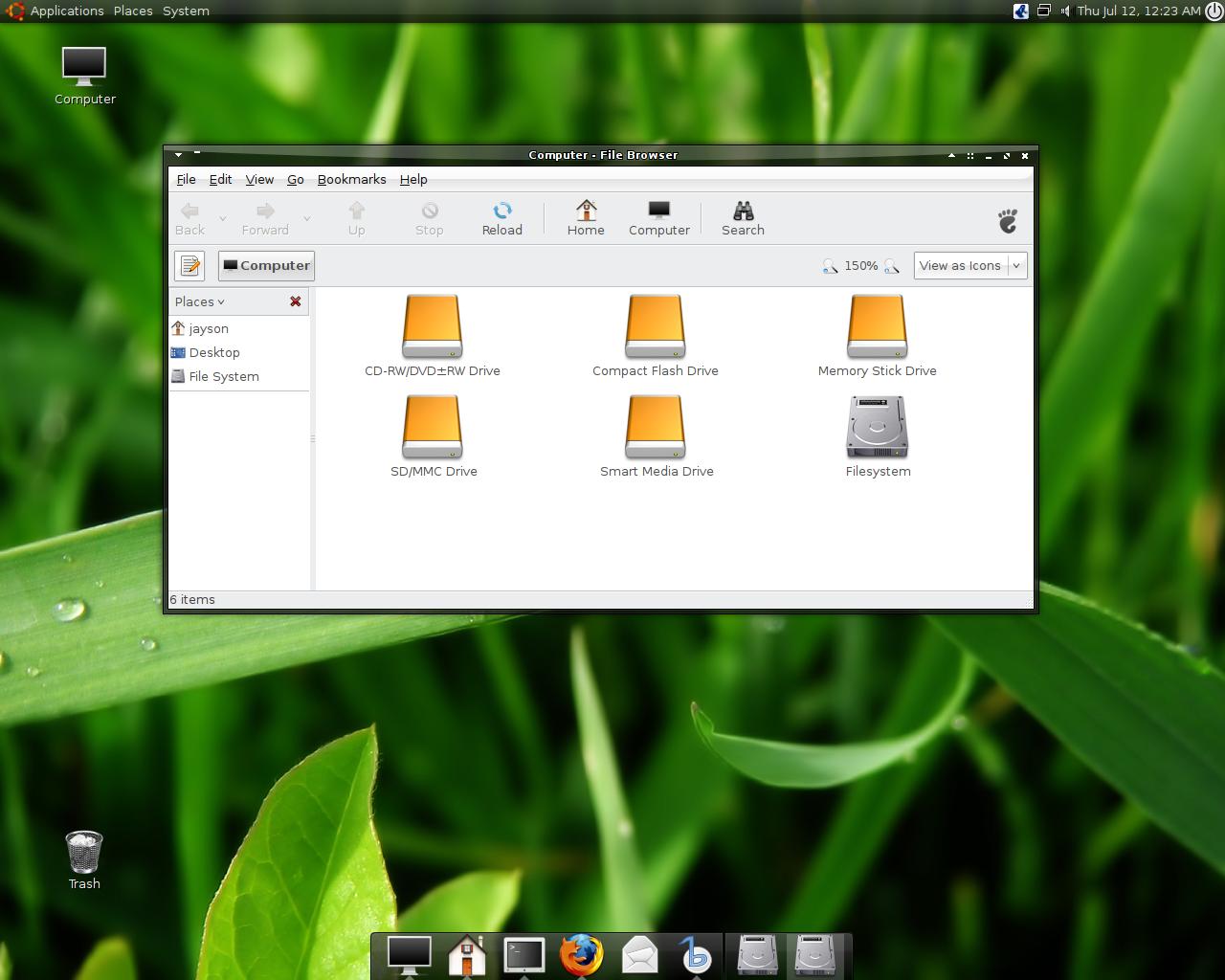Click the volume speaker tray icon
This screenshot has height=980, width=1225.
point(1064,11)
